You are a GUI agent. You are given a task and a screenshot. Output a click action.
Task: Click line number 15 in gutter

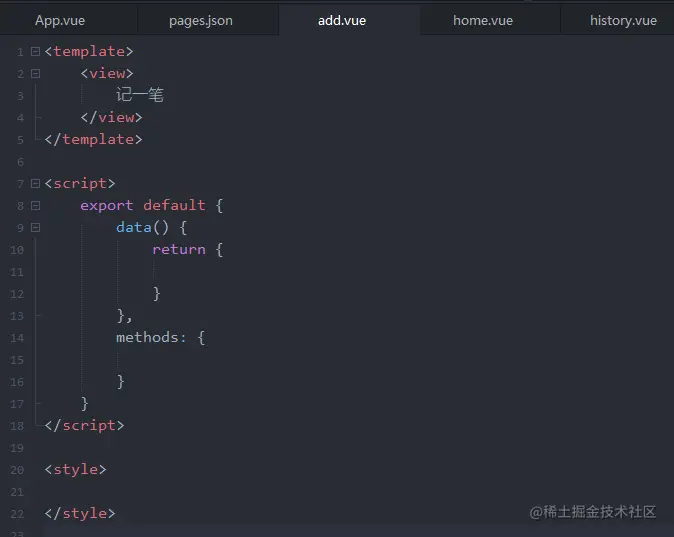pos(17,360)
